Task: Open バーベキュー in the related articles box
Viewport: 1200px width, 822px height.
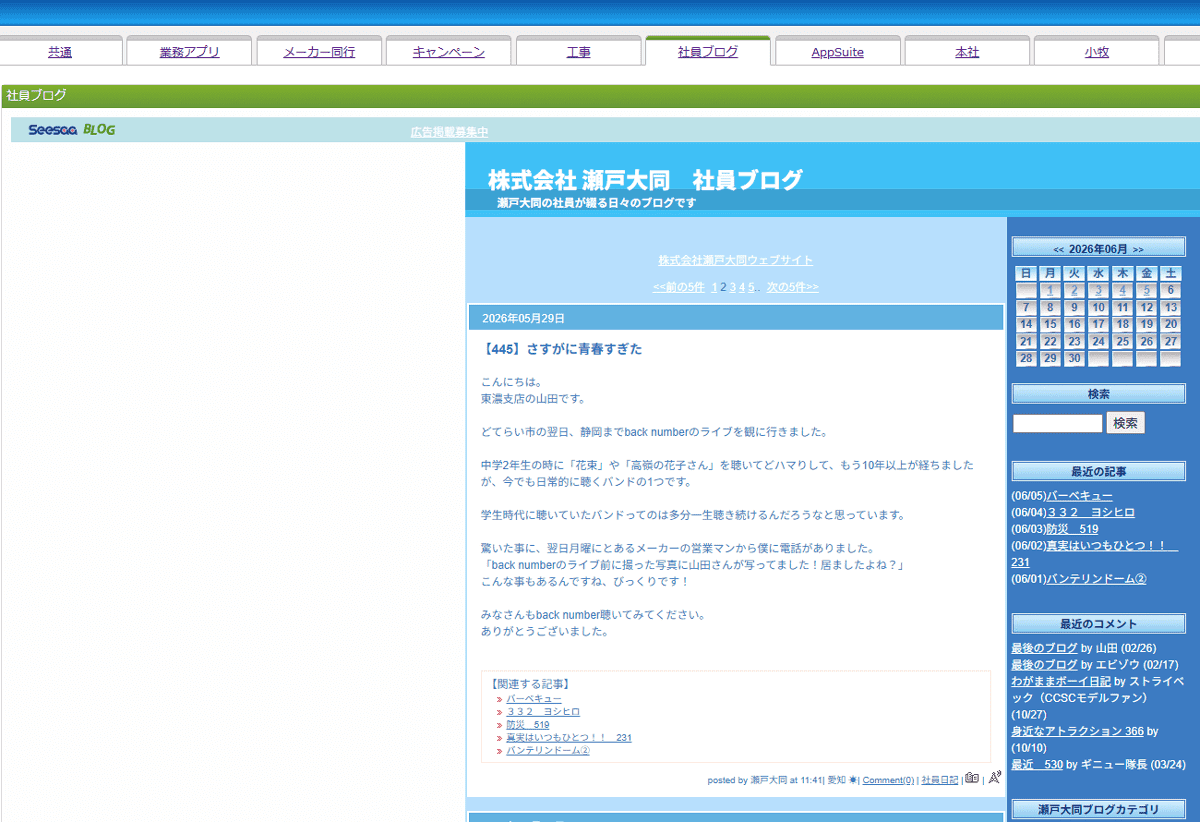Action: coord(534,699)
